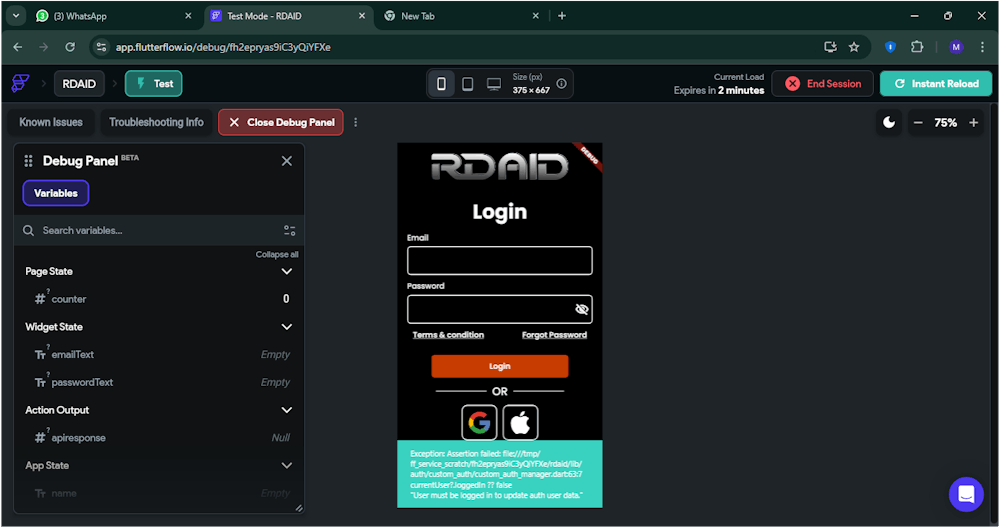The width and height of the screenshot is (1000, 528).
Task: Zoom in with the plus icon
Action: [973, 122]
